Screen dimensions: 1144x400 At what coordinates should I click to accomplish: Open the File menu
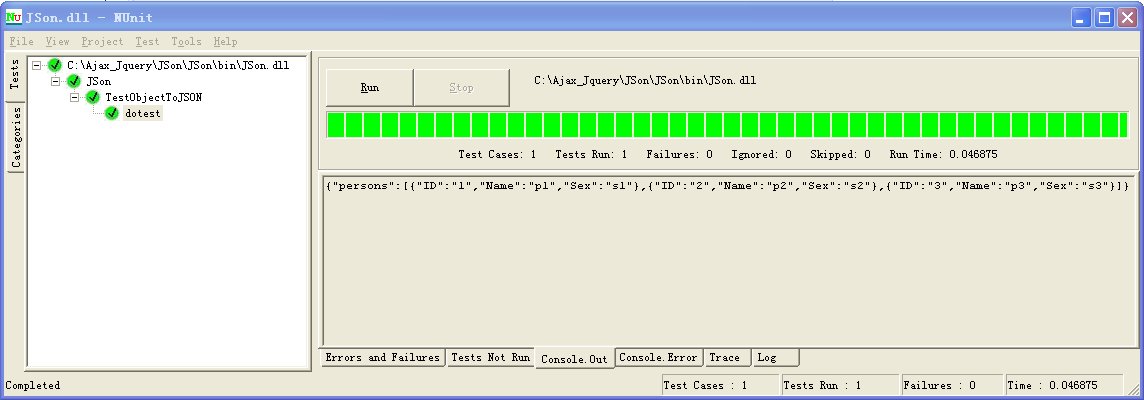tap(21, 42)
